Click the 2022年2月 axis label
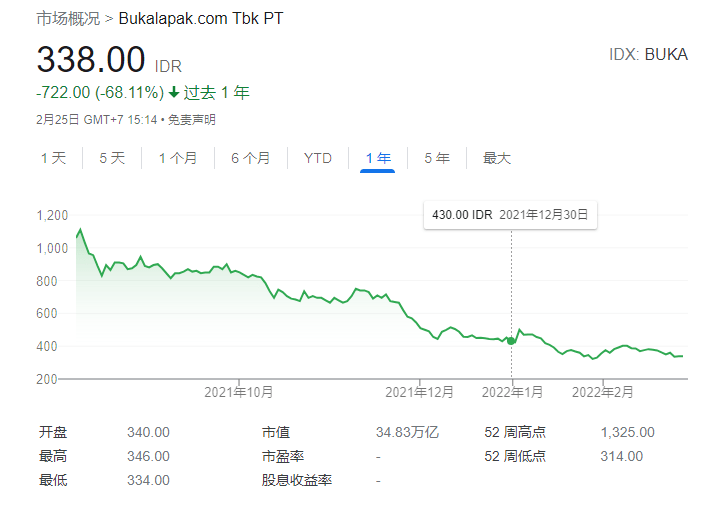Image resolution: width=720 pixels, height=506 pixels. (x=602, y=392)
